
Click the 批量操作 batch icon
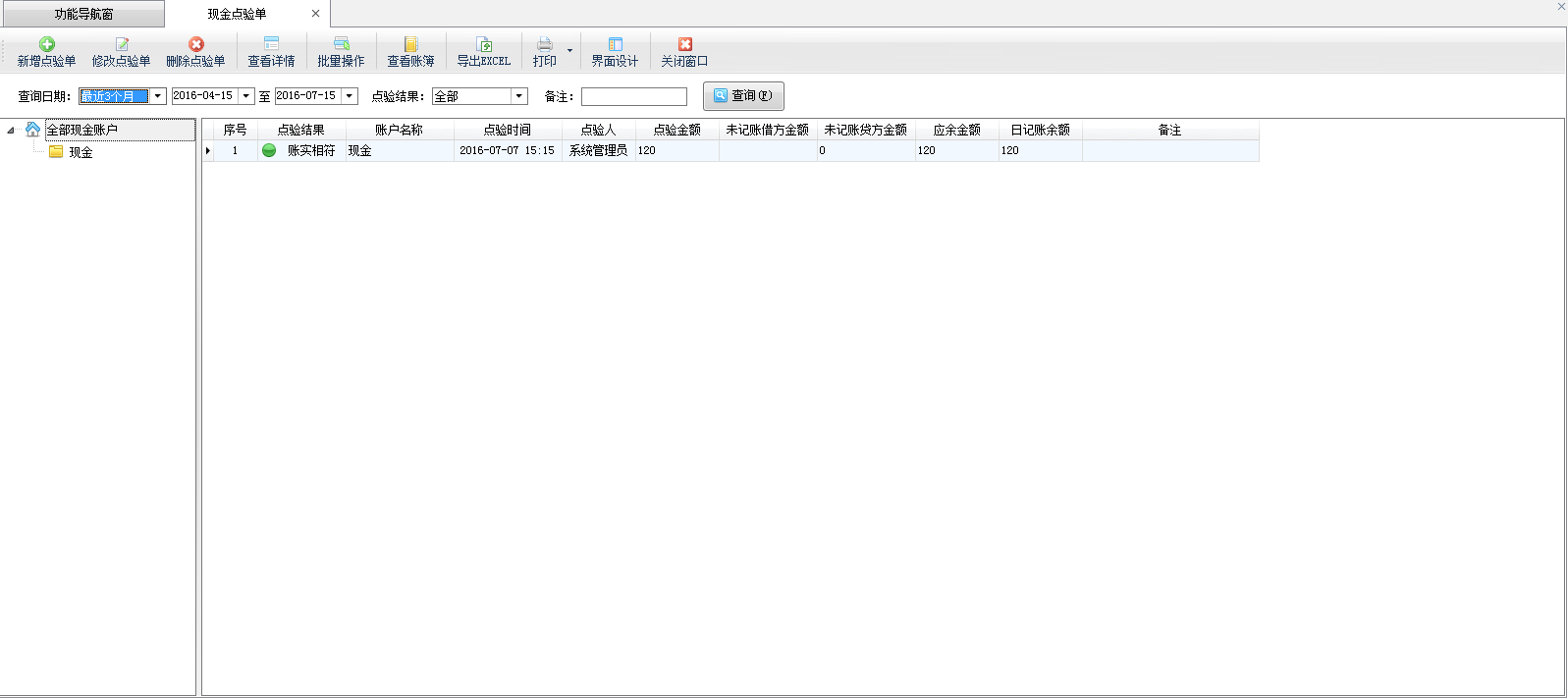click(x=341, y=45)
